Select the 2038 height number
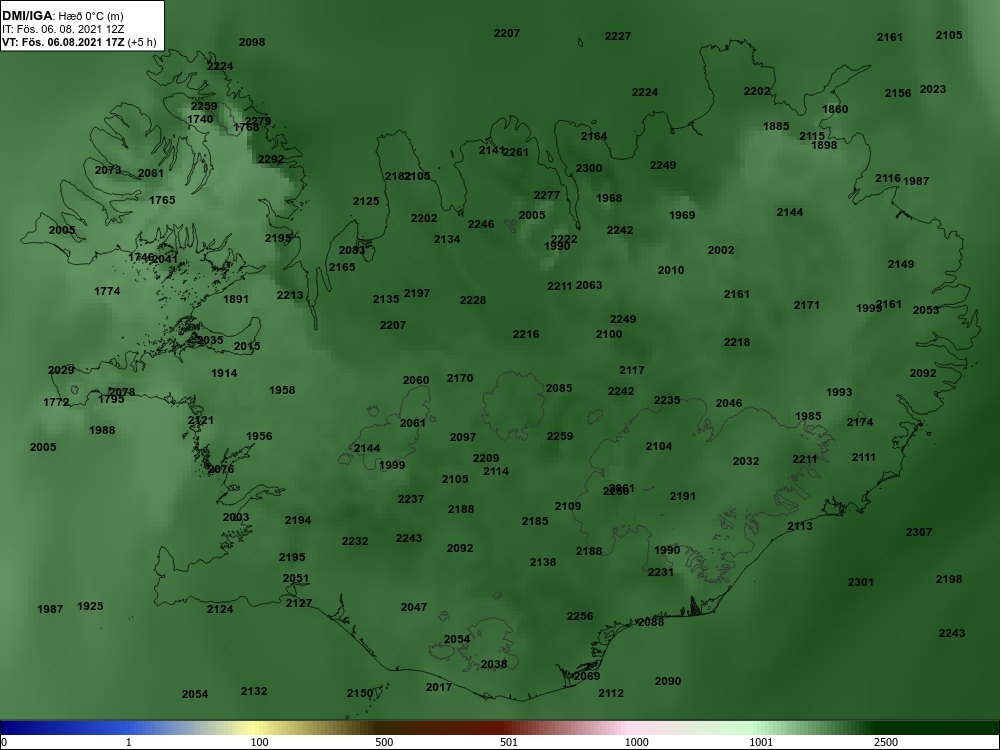This screenshot has height=750, width=1000. pyautogui.click(x=494, y=665)
